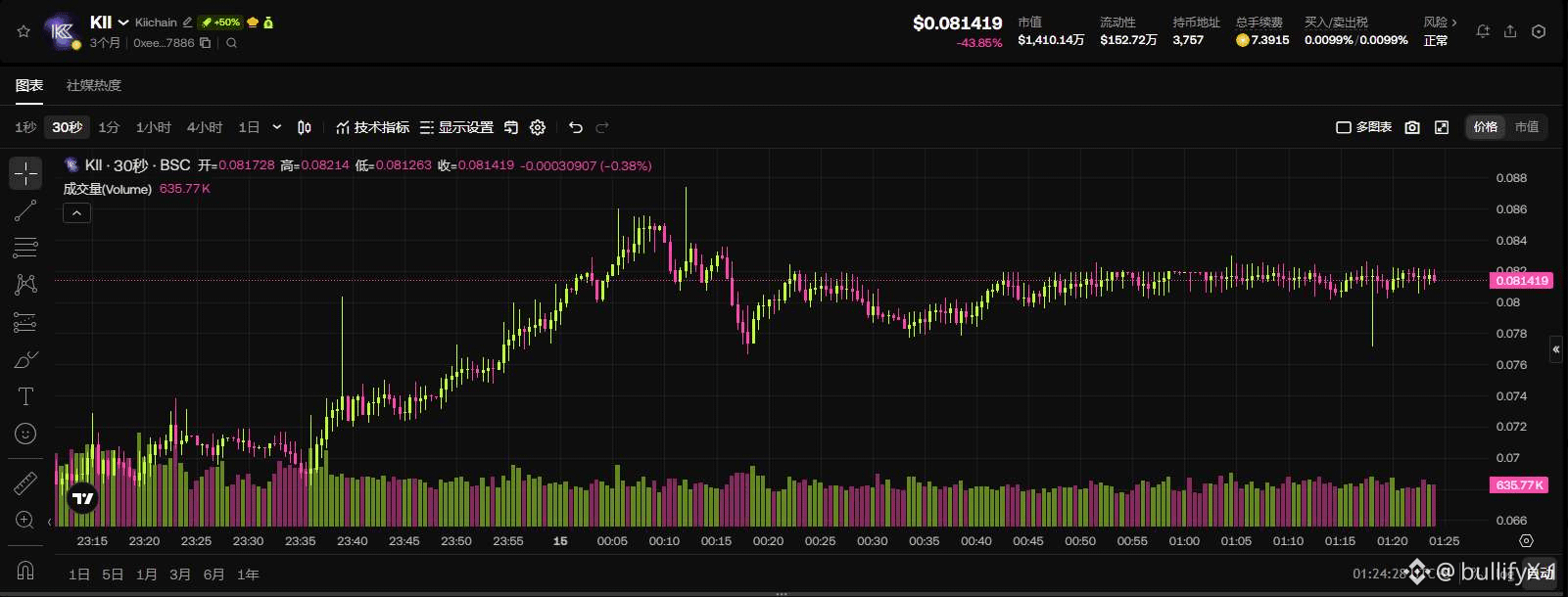This screenshot has width=1568, height=597.
Task: Set date range to 5日
Action: click(113, 574)
